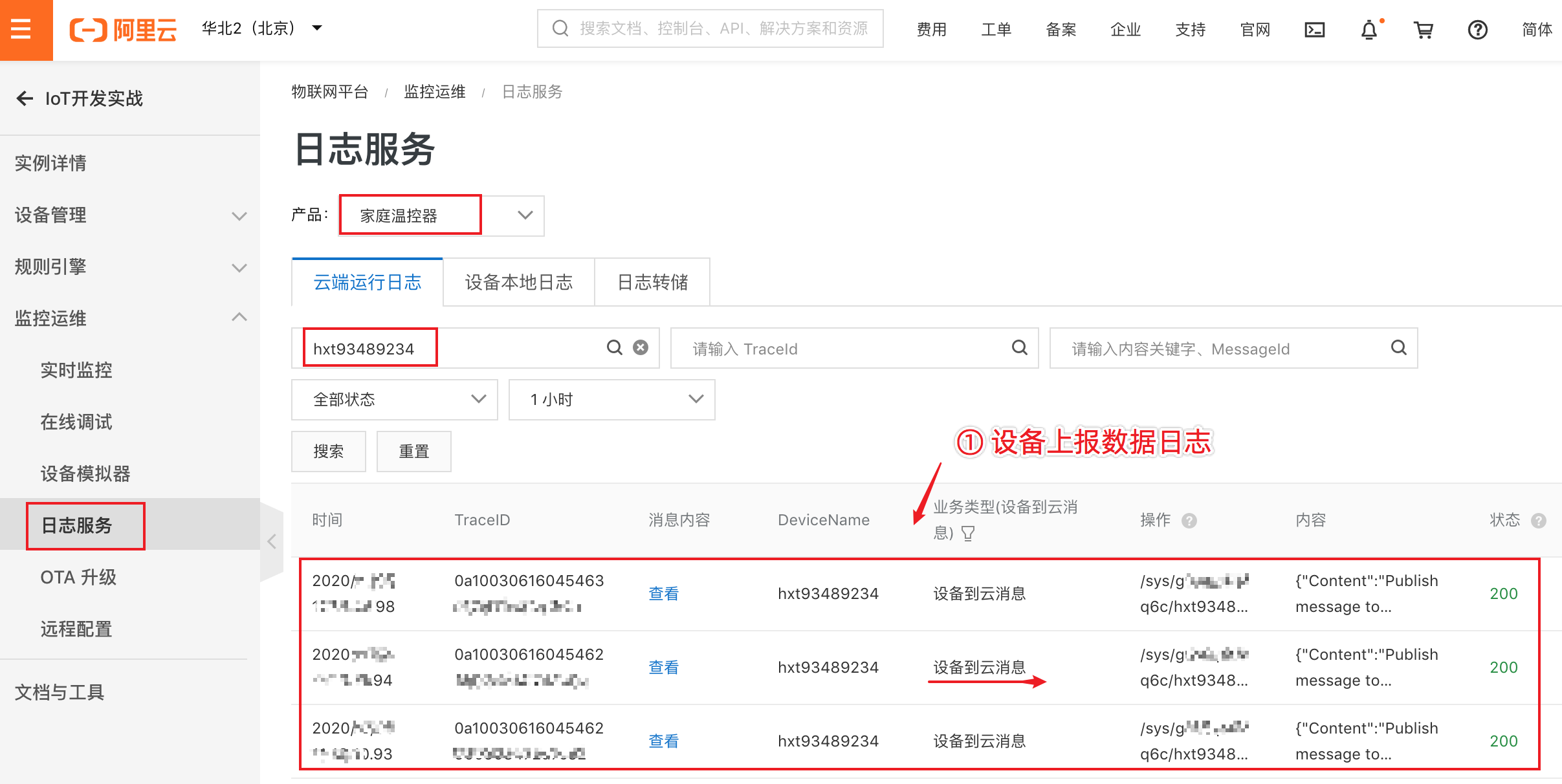This screenshot has height=784, width=1562.
Task: Click 查看 link in first log row
Action: 663,594
